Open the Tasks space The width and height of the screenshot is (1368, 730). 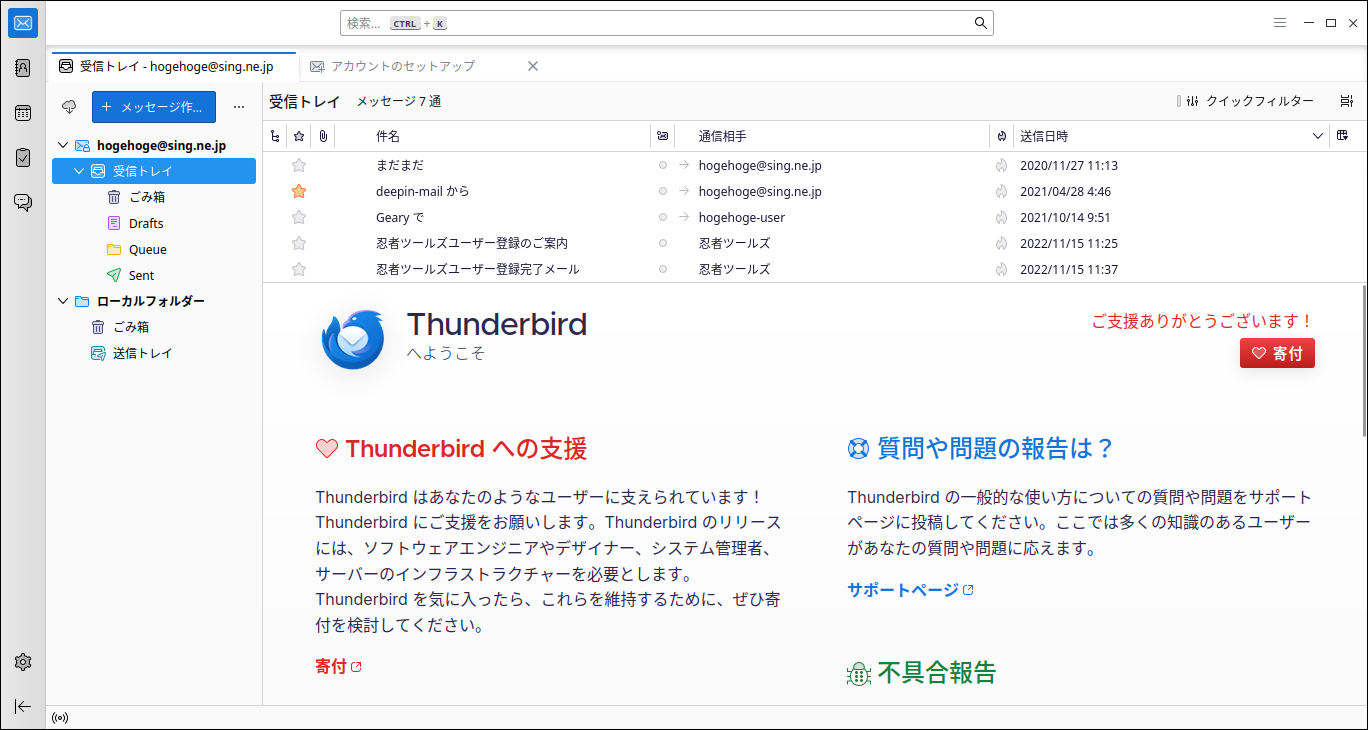click(22, 158)
